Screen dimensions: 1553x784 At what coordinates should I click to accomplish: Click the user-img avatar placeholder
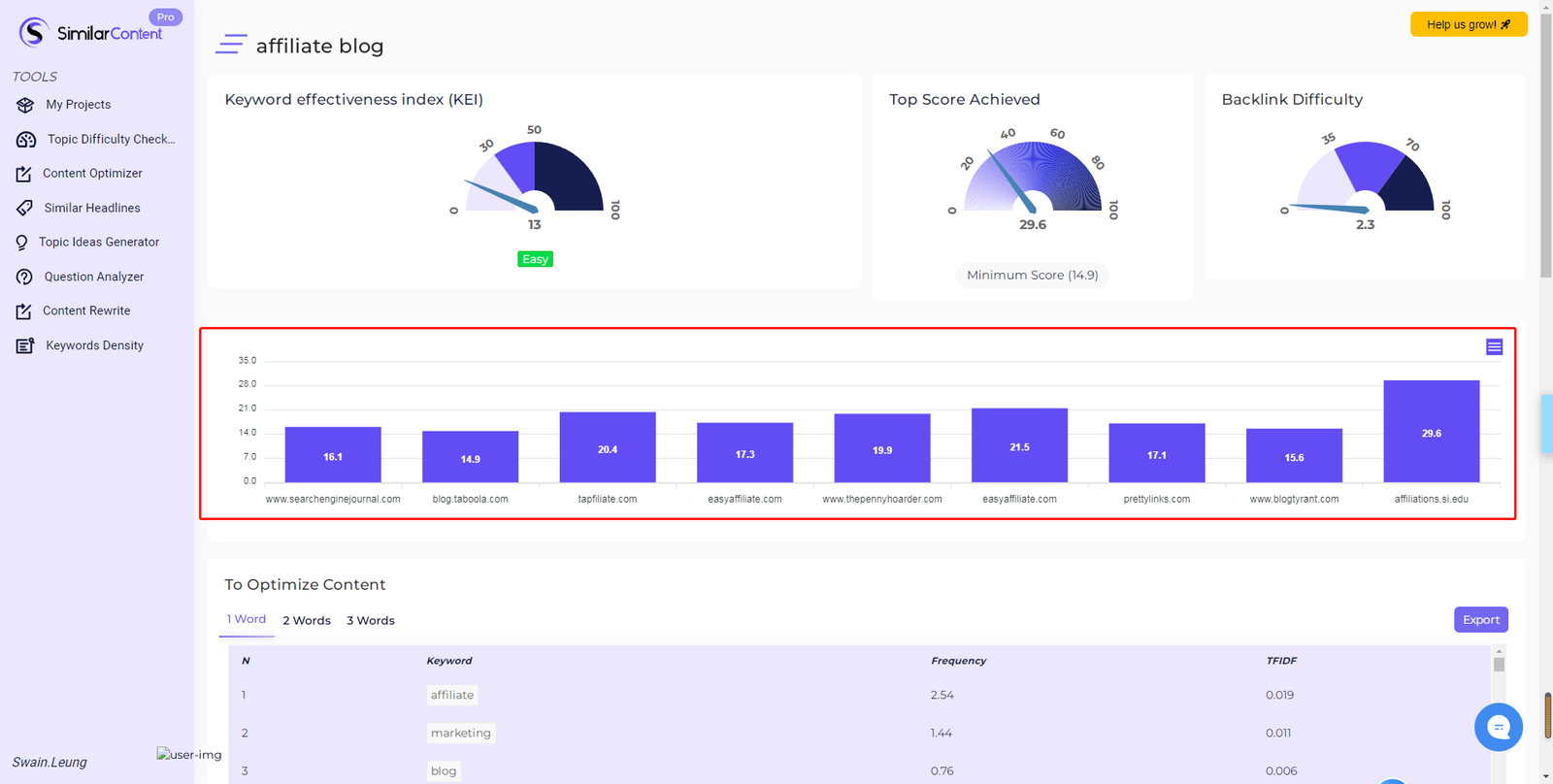tap(189, 754)
